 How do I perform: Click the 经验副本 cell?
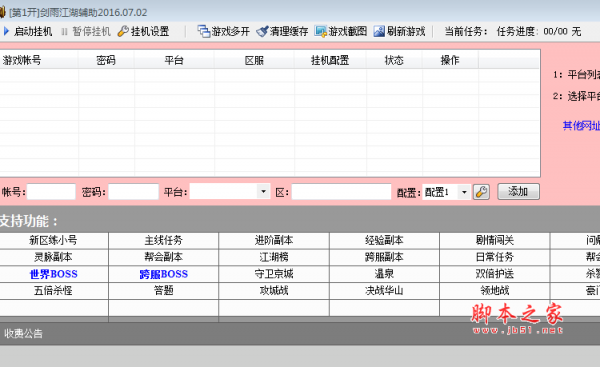tap(384, 240)
